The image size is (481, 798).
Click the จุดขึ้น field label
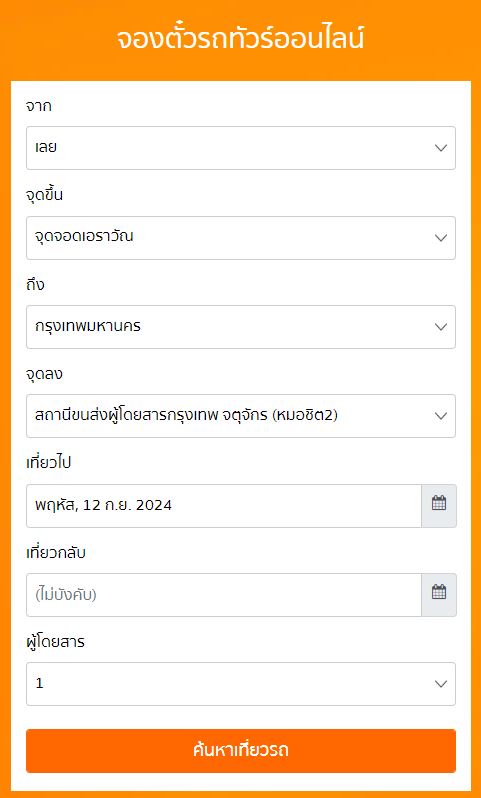coord(44,194)
